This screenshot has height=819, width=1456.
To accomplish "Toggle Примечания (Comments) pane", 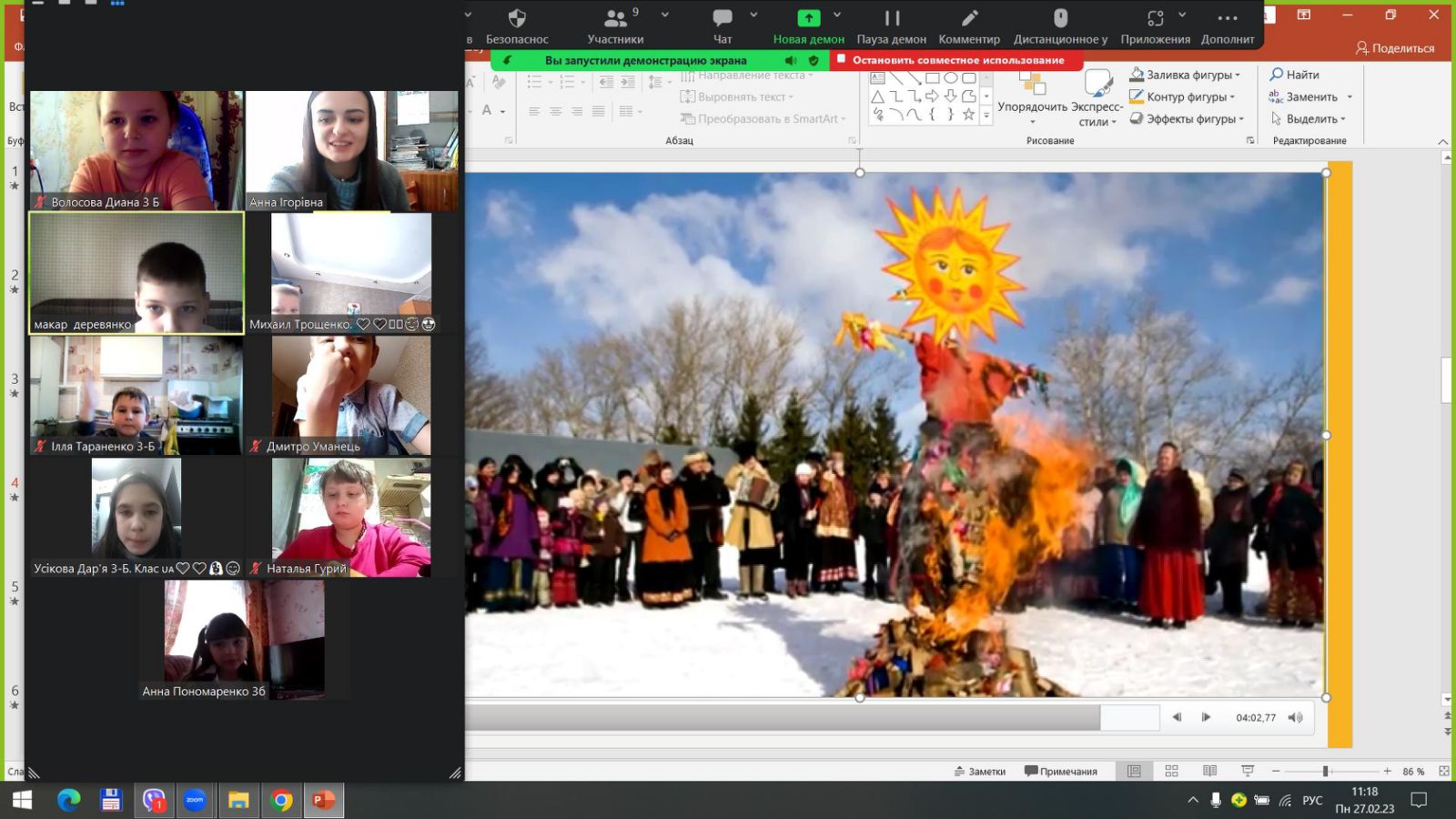I will (x=1060, y=771).
